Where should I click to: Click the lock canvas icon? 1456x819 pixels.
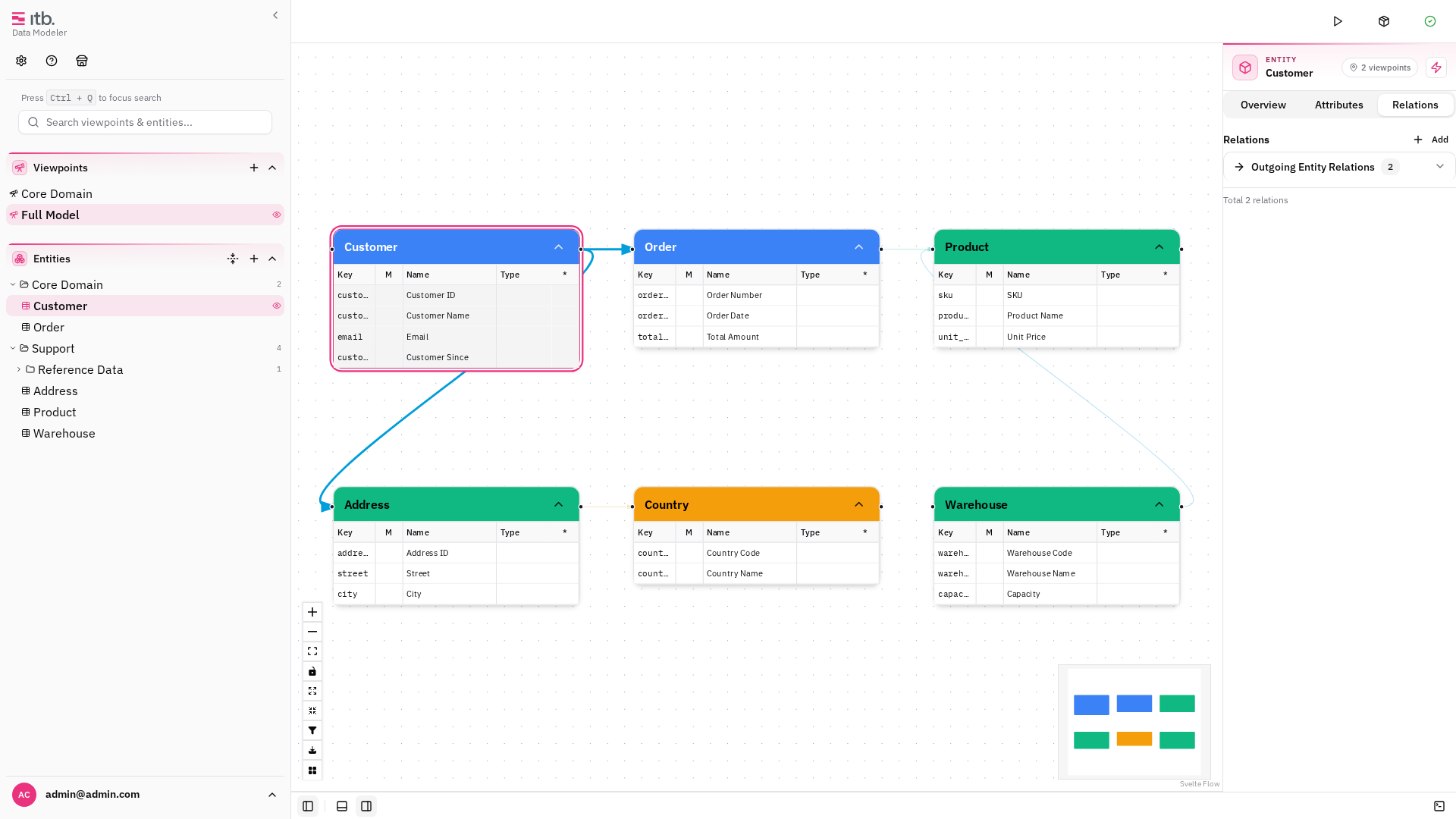[312, 671]
